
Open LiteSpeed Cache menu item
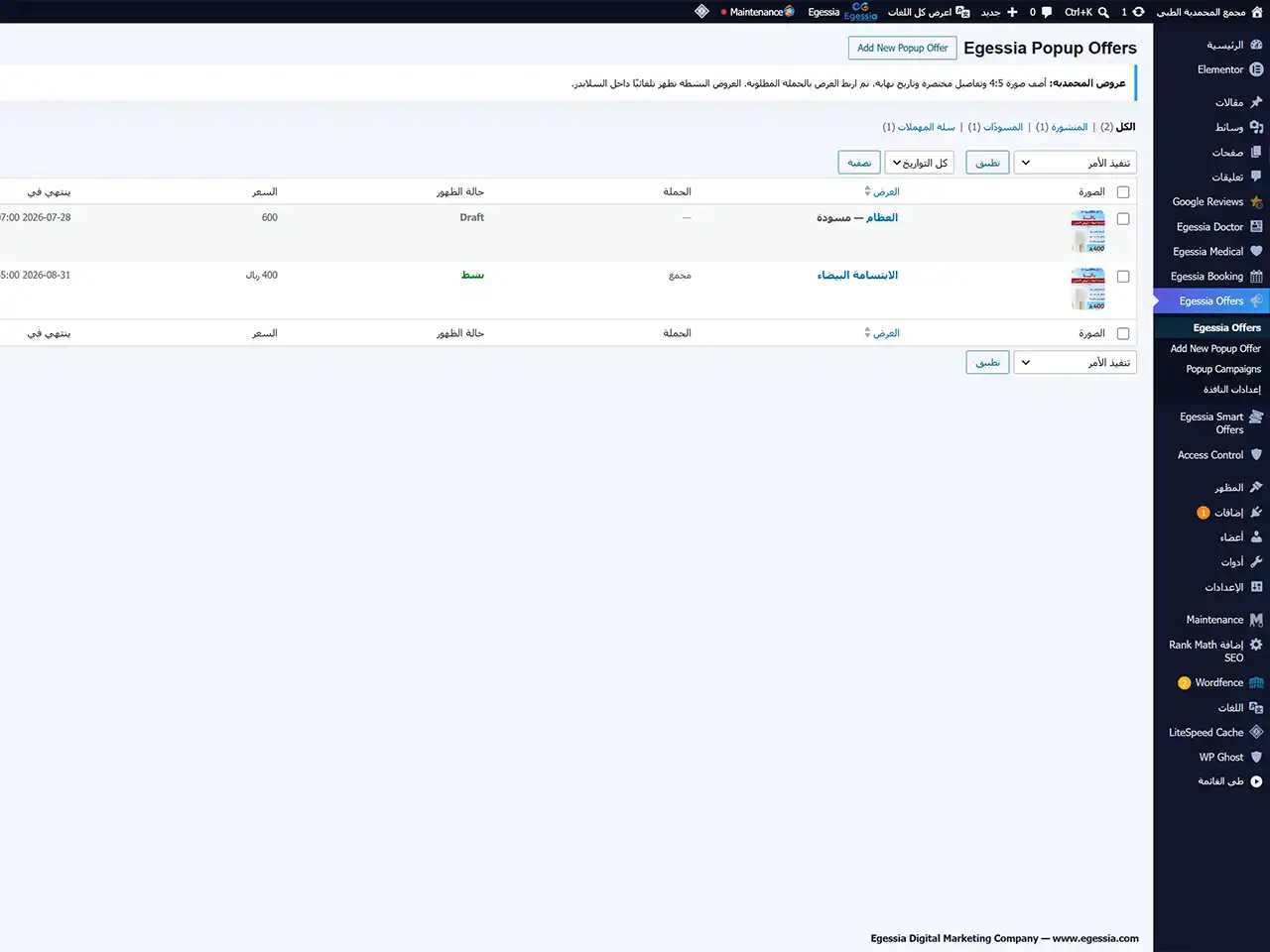(1211, 732)
